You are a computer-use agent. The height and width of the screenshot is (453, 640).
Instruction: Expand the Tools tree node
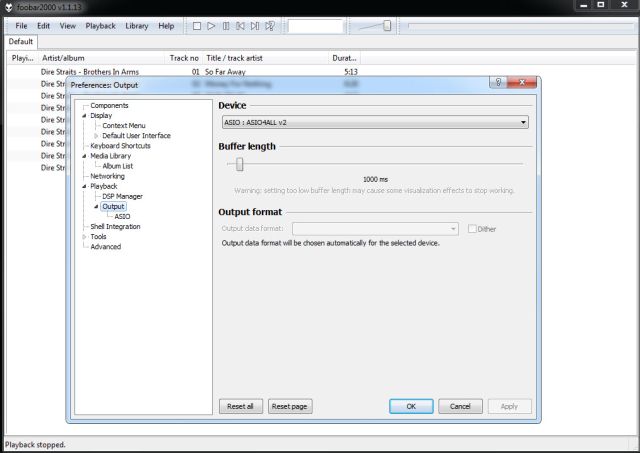pos(84,237)
